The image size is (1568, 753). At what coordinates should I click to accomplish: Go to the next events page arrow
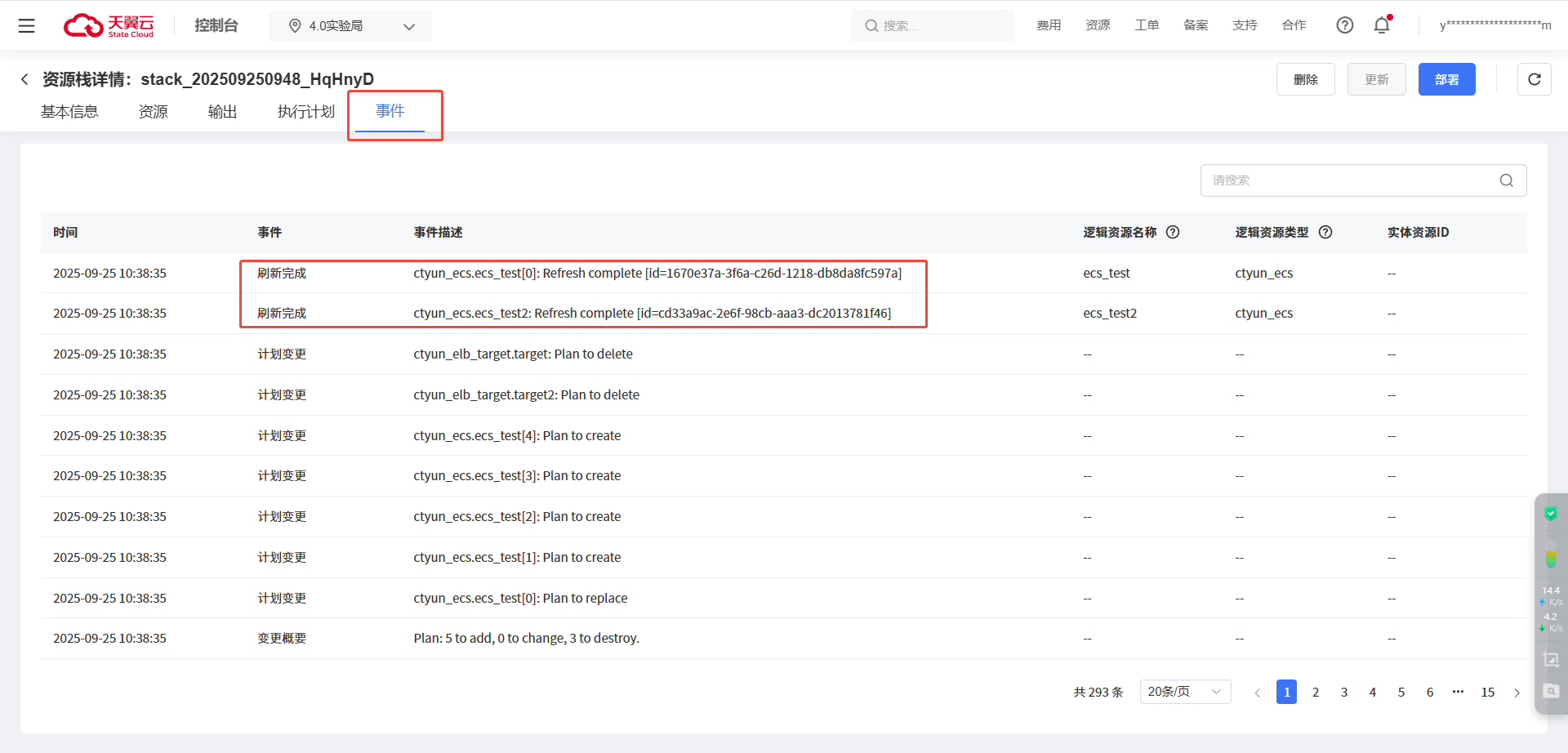coord(1517,693)
